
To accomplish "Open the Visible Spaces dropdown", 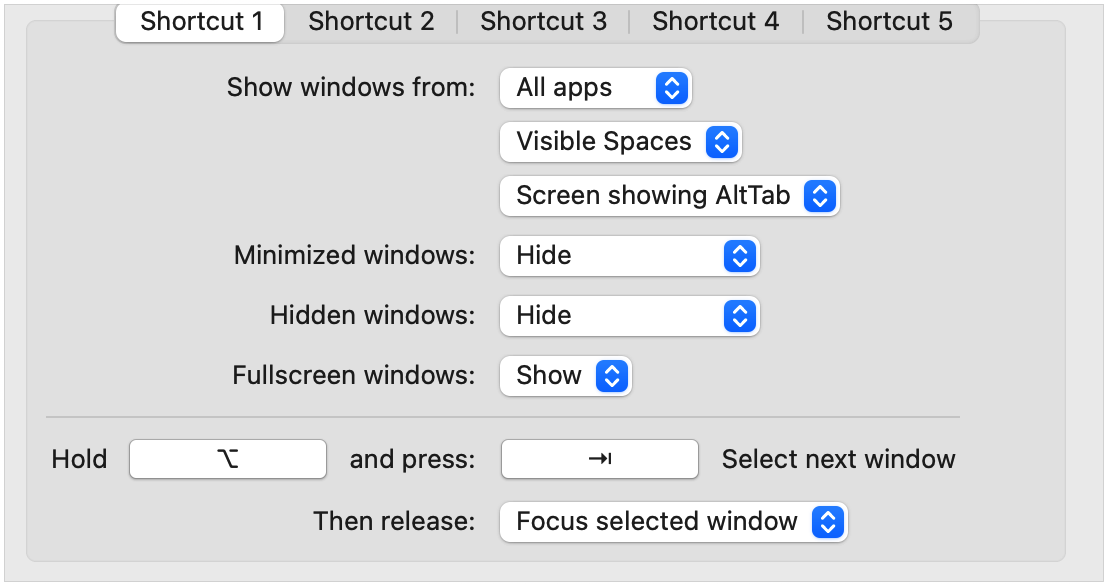I will tap(605, 142).
